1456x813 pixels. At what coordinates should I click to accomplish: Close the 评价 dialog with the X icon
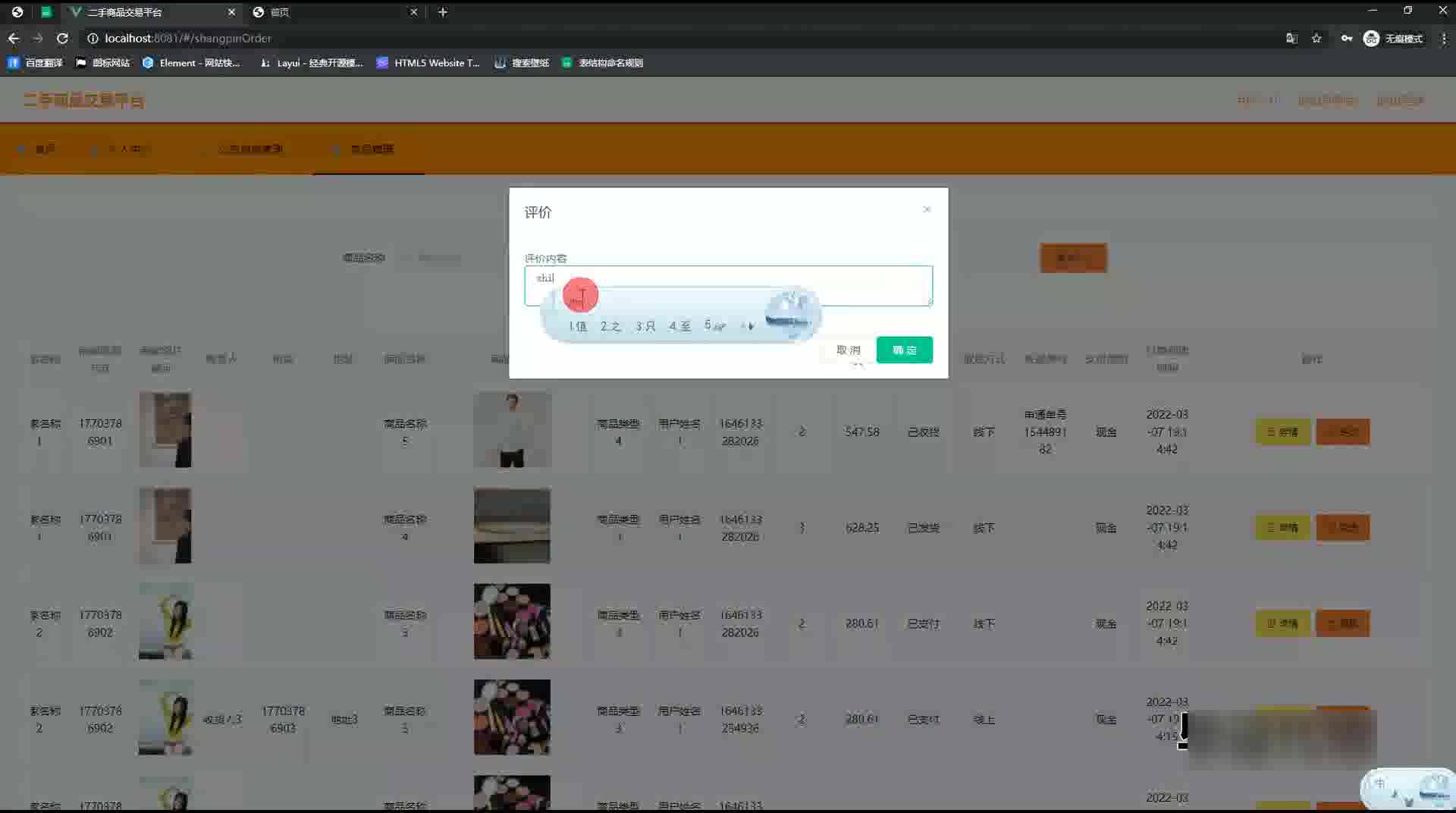point(927,209)
